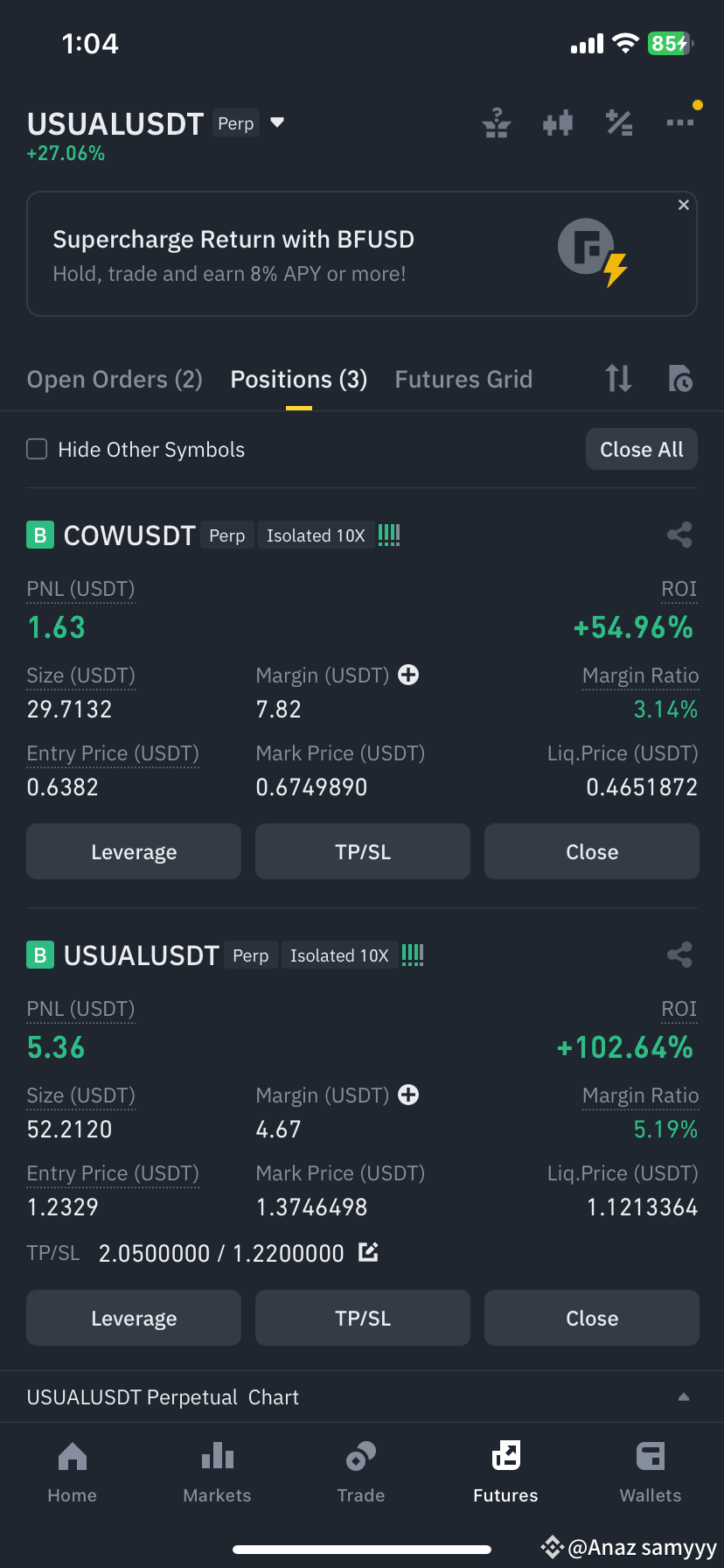
Task: Tap the up-down arrows sort icon
Action: point(619,379)
